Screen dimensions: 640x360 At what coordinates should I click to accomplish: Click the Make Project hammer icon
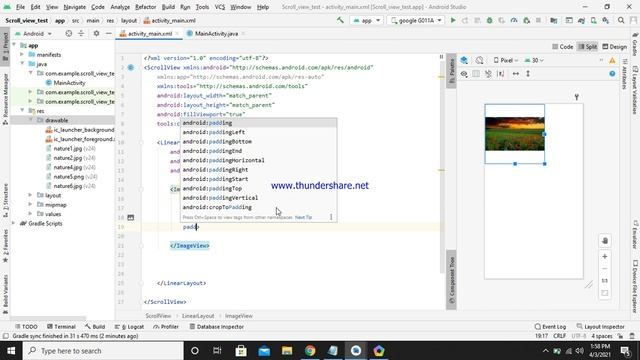(x=340, y=20)
